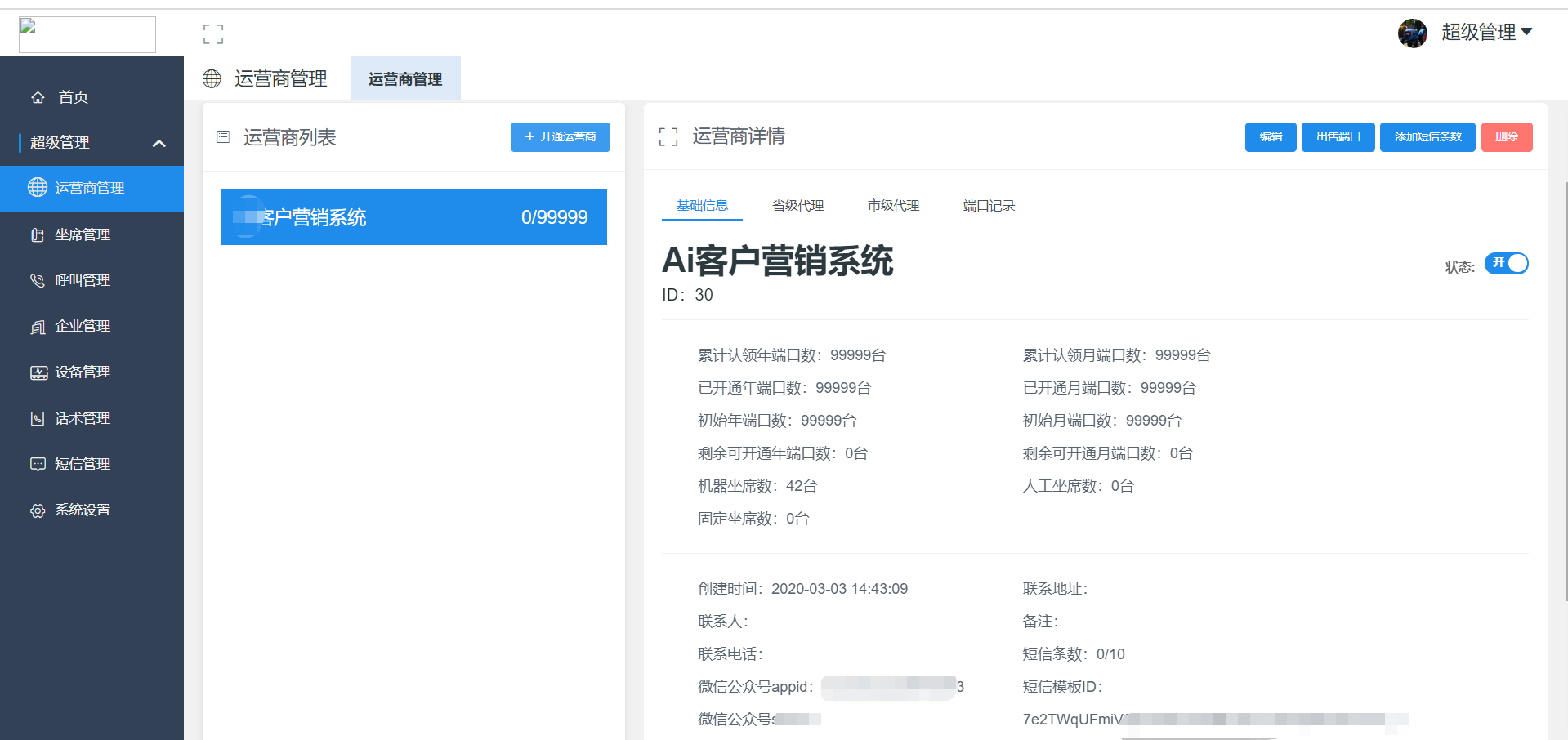1568x740 pixels.
Task: Click the 短信管理 message icon
Action: point(38,463)
